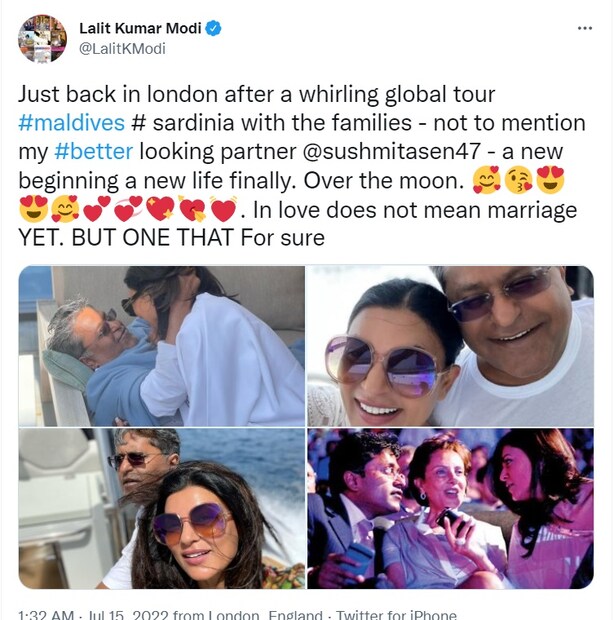614x620 pixels.
Task: Open photo of three people seated at event
Action: click(x=450, y=508)
